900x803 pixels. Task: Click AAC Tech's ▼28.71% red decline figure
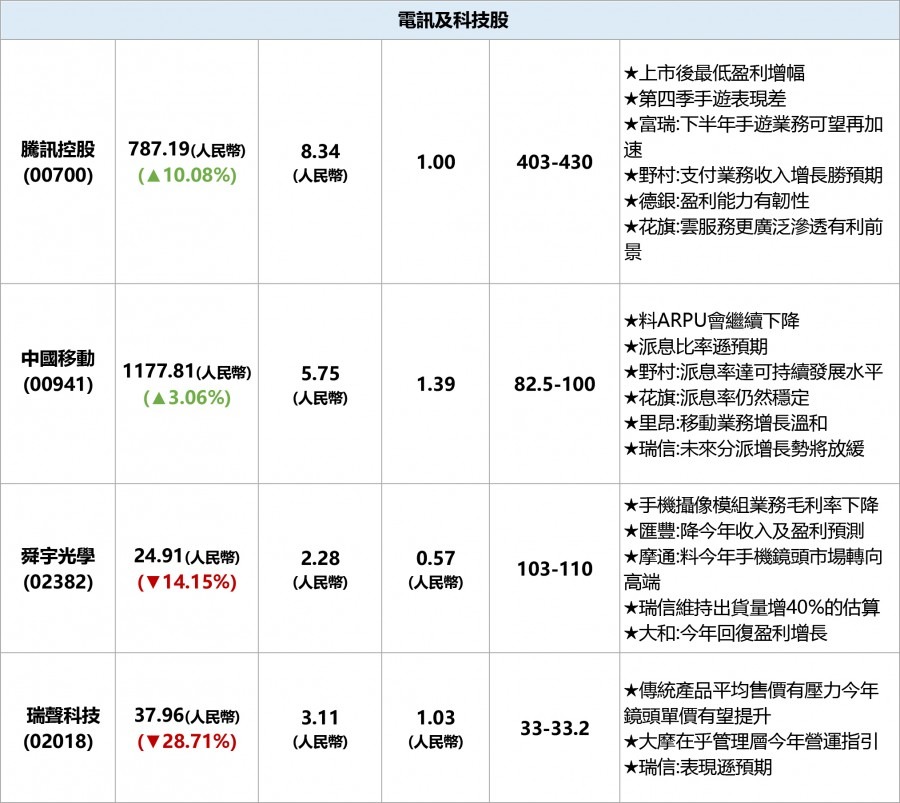coord(187,741)
